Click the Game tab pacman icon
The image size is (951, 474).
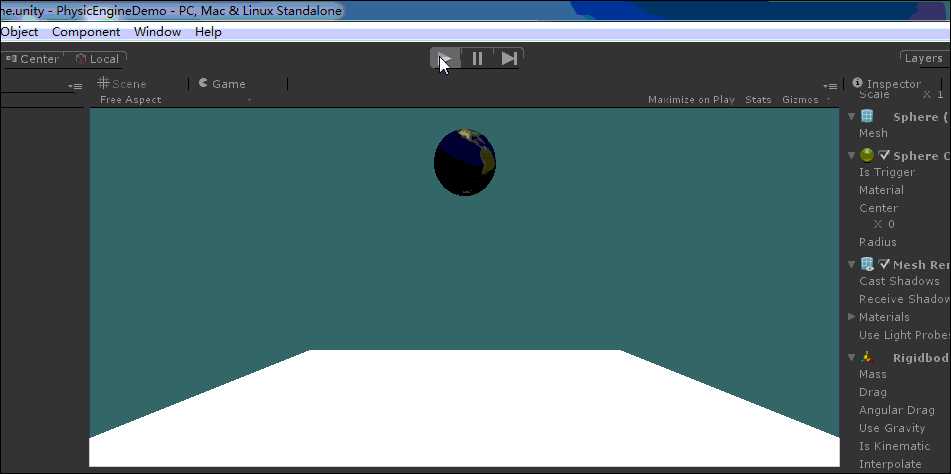click(203, 83)
